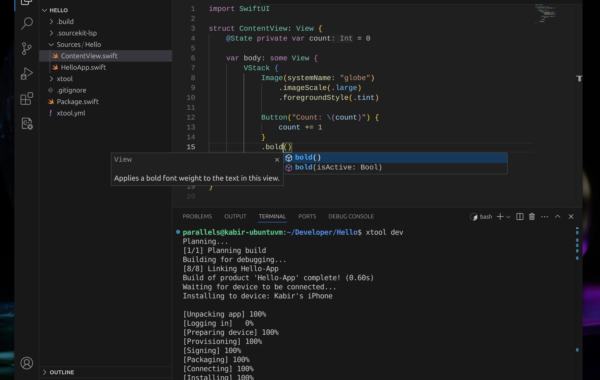Expand the OUTLINE section
The height and width of the screenshot is (380, 600).
point(106,372)
